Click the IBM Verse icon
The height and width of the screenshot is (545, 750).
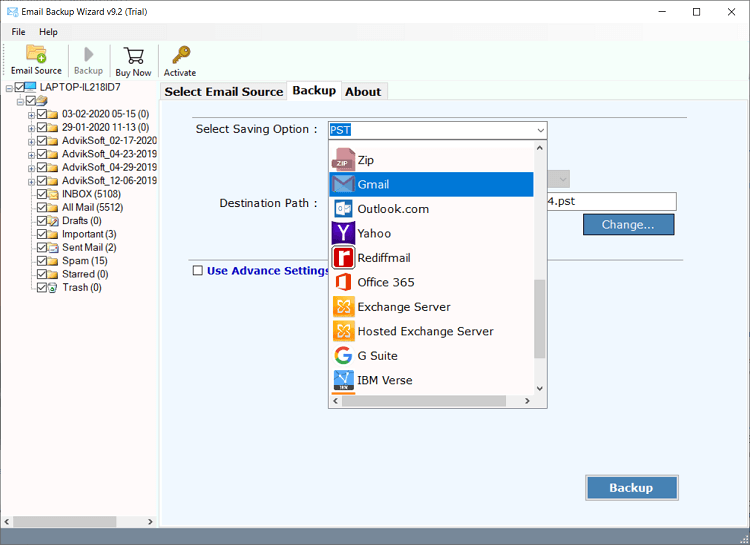coord(343,380)
